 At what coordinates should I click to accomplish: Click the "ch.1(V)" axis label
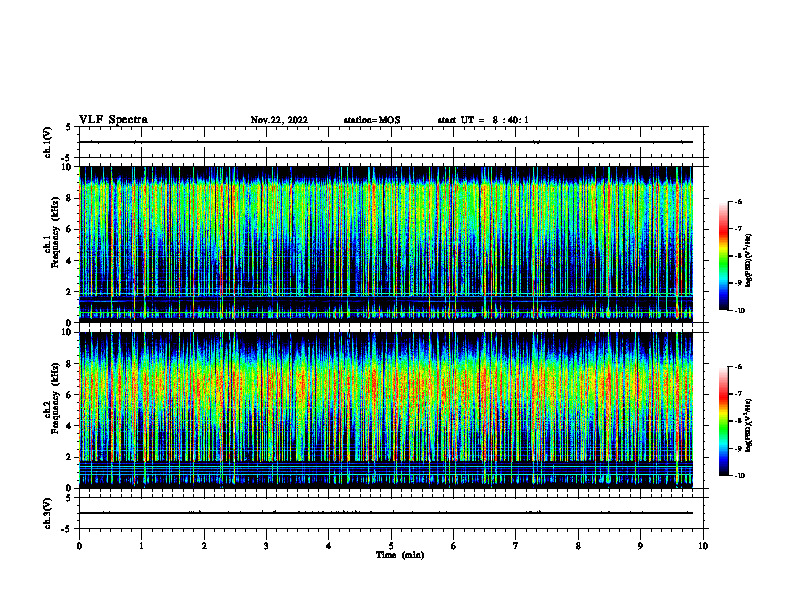47,142
